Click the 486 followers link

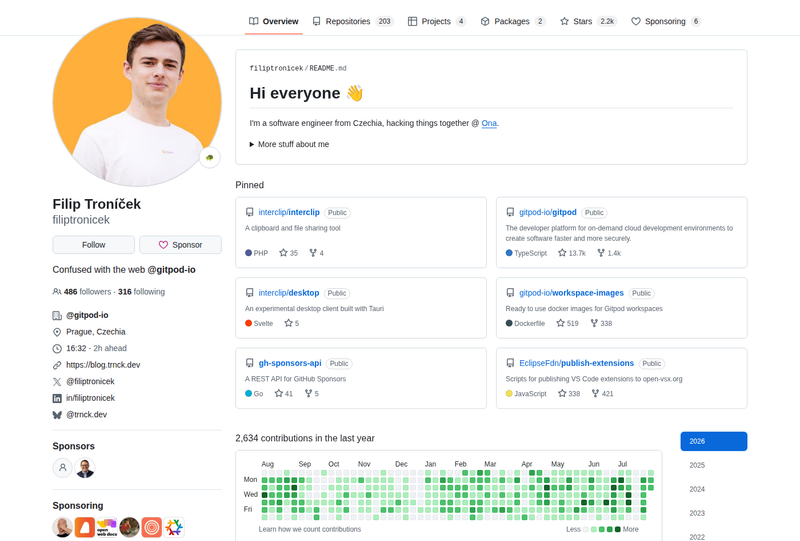click(x=82, y=292)
